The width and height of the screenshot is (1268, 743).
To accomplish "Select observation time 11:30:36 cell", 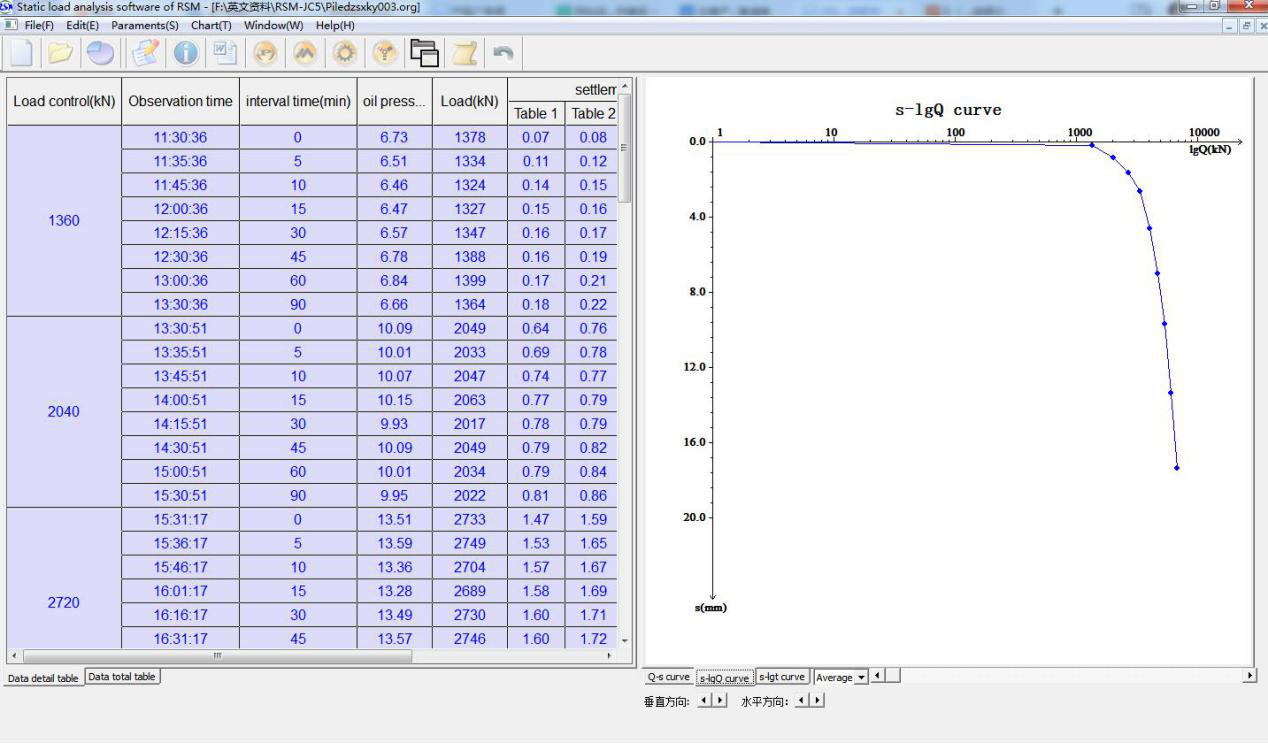I will click(180, 137).
